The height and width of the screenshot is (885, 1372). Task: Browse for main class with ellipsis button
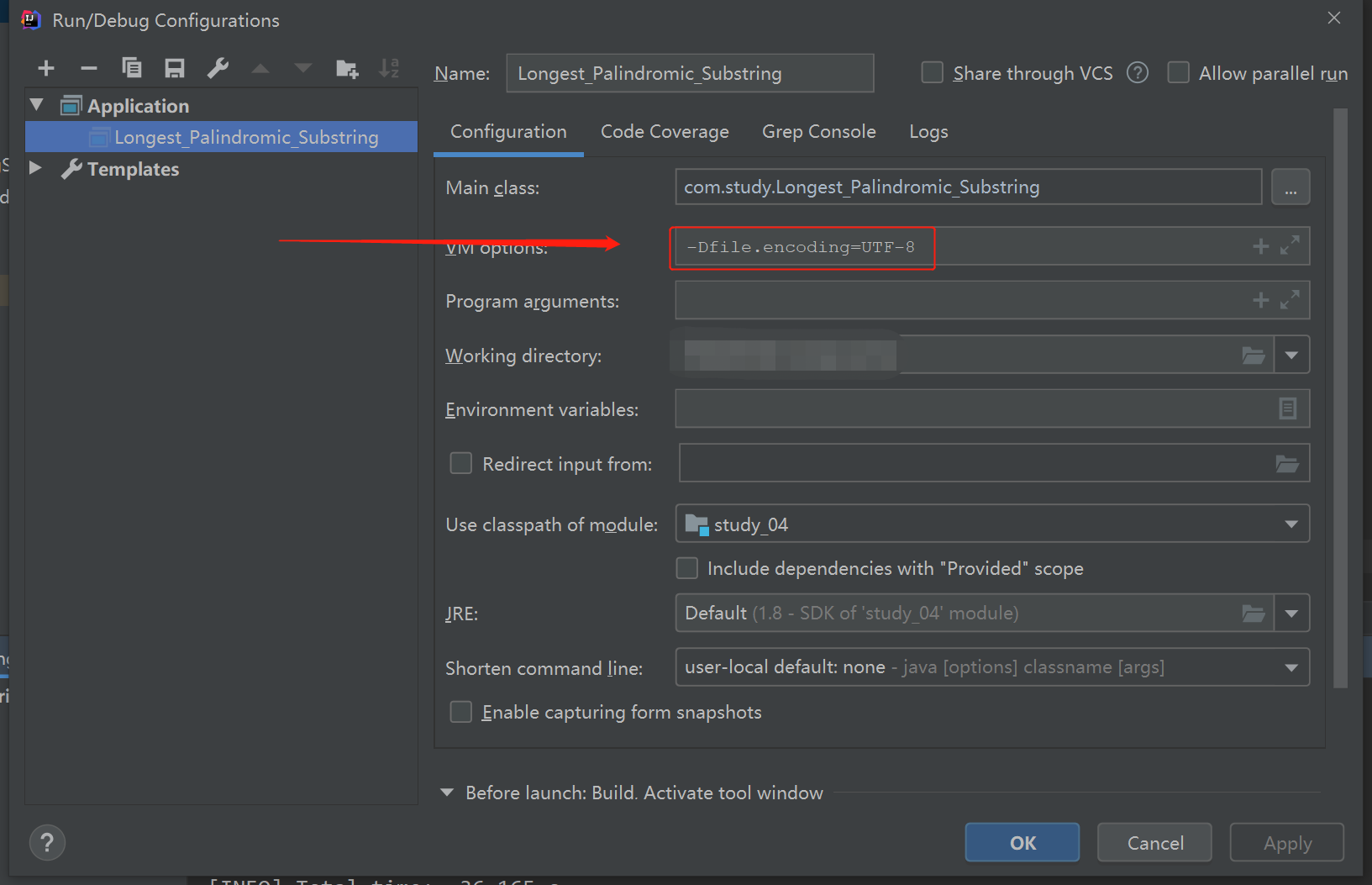[1291, 187]
